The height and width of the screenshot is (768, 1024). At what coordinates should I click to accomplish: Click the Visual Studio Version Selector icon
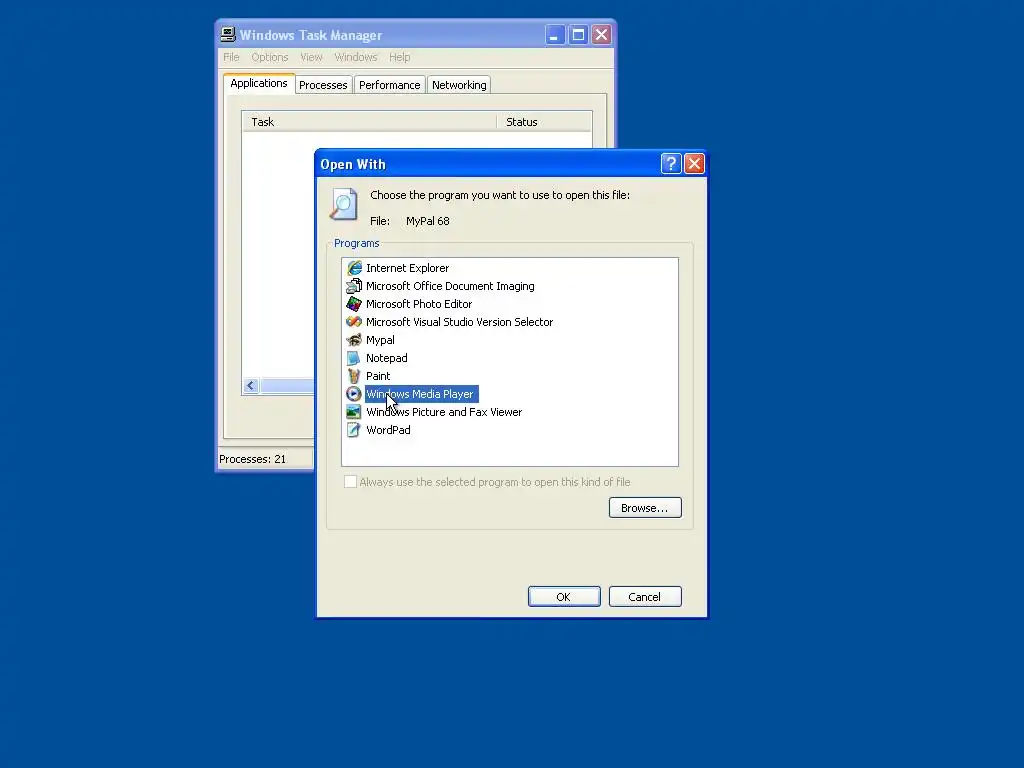coord(354,322)
